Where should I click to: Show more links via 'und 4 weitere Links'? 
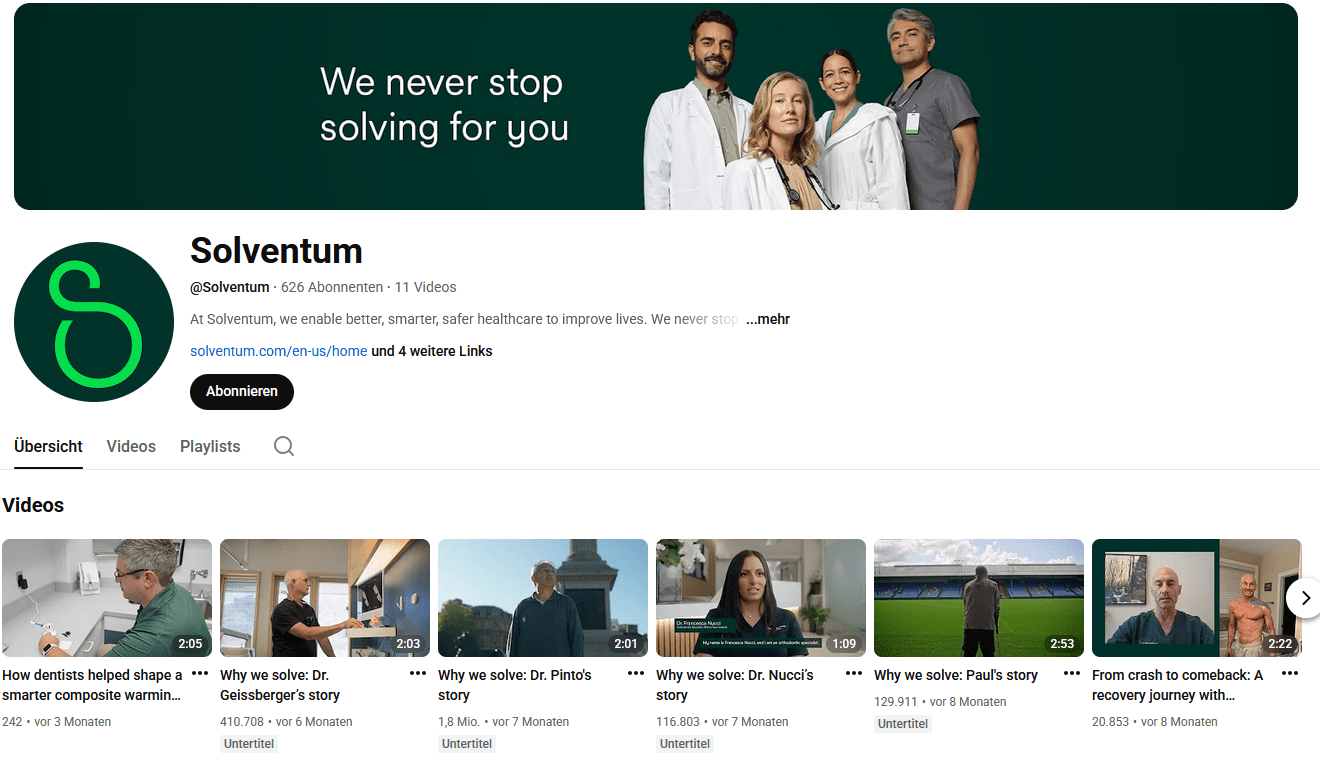[432, 351]
